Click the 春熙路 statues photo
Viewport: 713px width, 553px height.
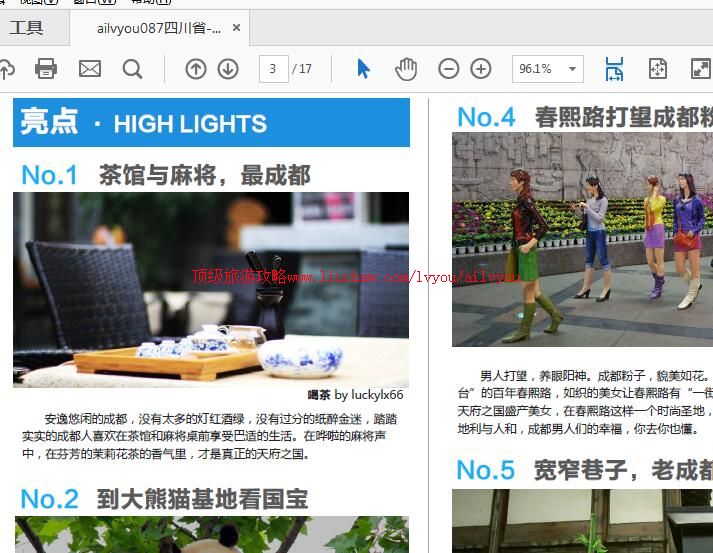click(582, 239)
